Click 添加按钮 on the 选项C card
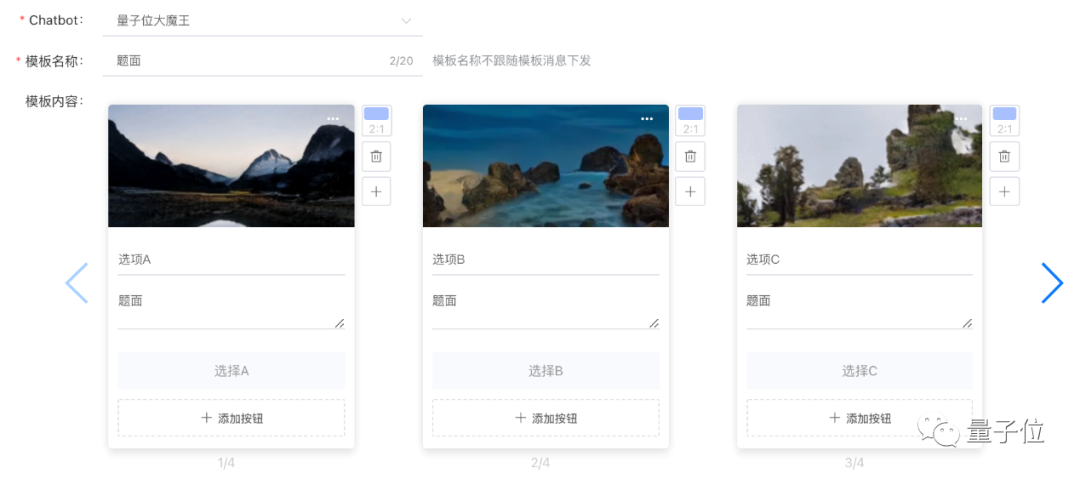The image size is (1080, 479). 860,418
